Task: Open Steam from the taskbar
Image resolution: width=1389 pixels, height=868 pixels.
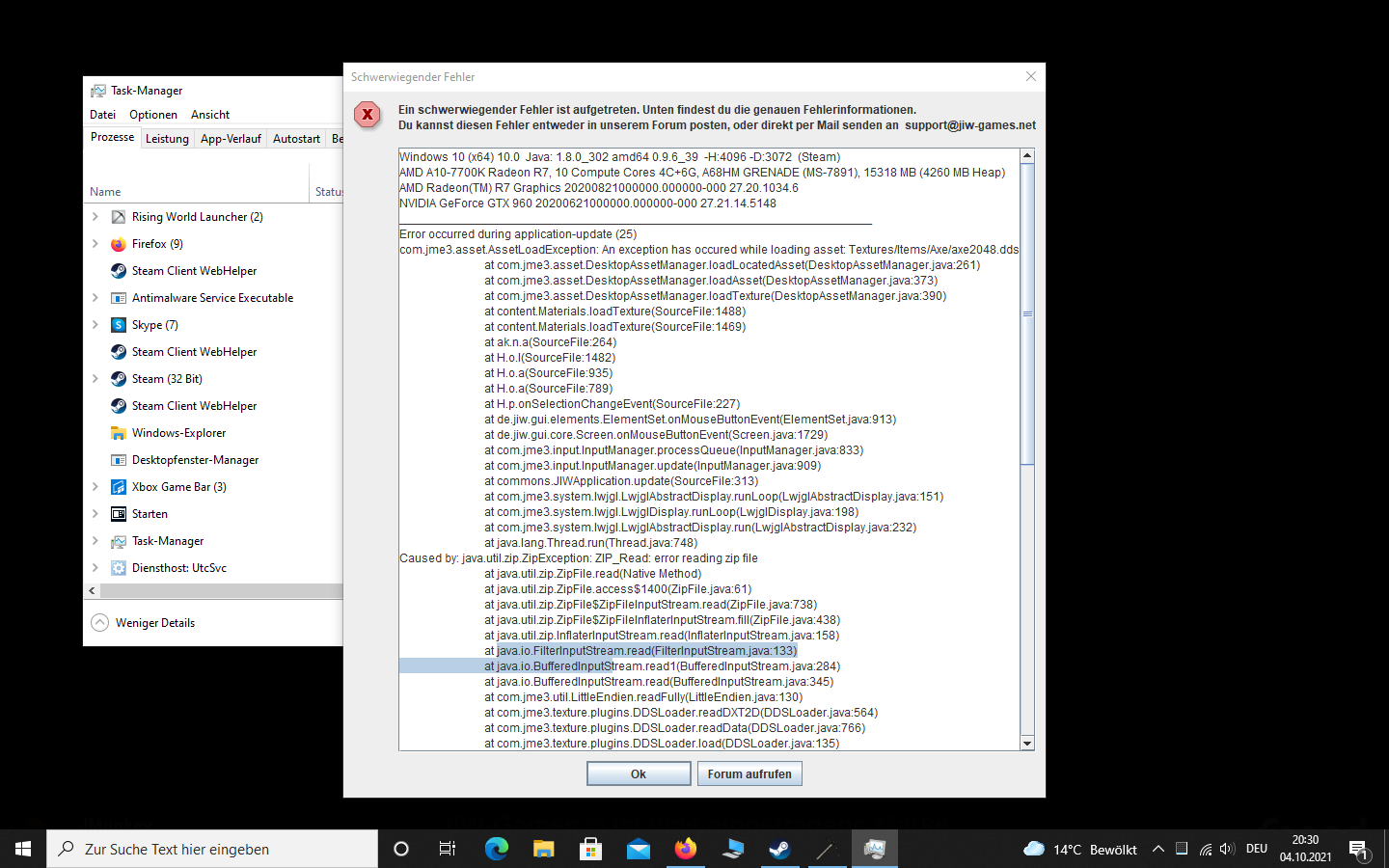Action: coord(779,849)
